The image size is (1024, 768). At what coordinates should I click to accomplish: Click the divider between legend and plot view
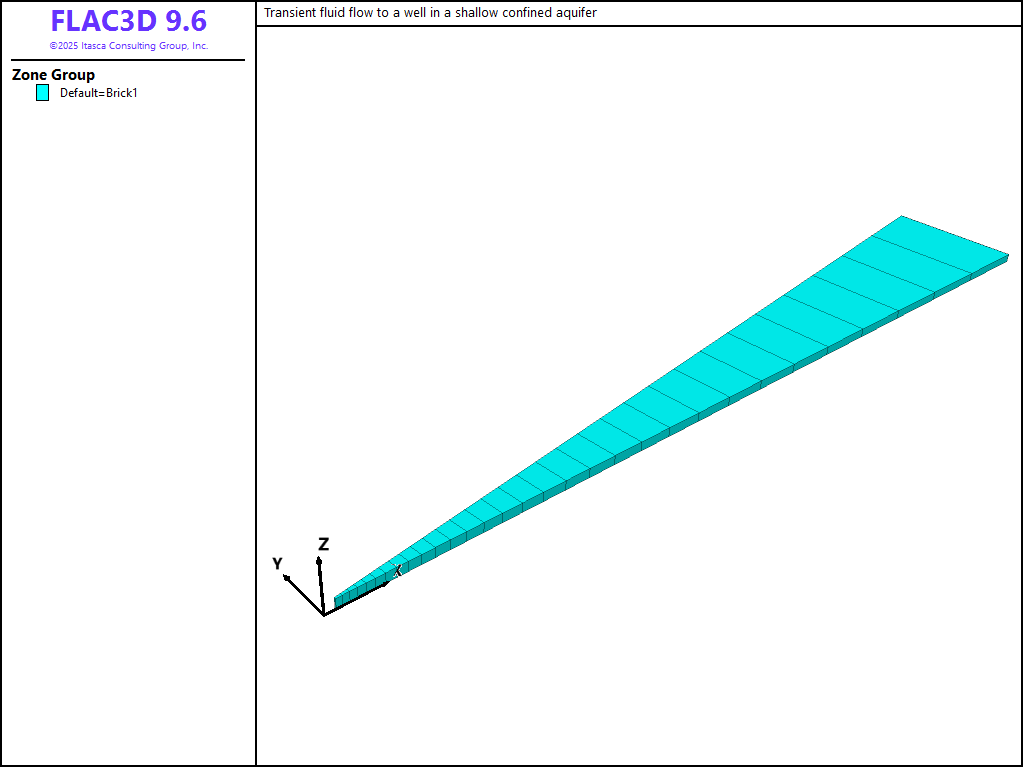click(256, 400)
